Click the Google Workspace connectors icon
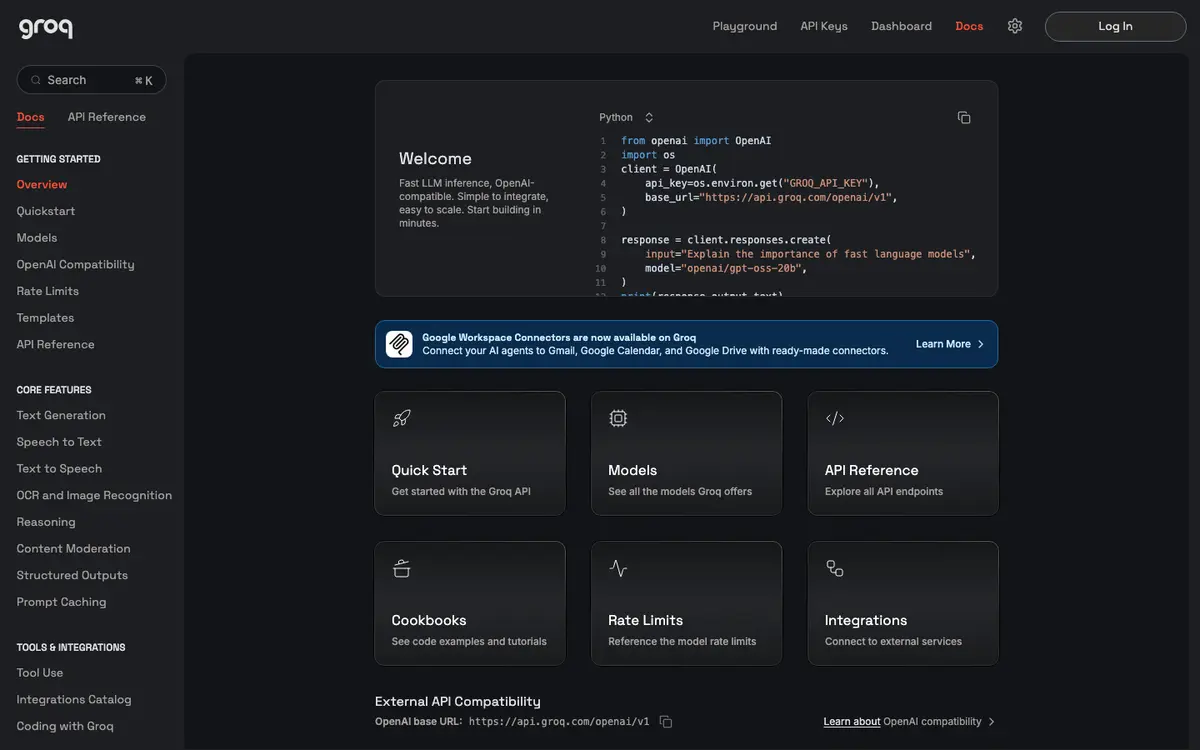This screenshot has width=1200, height=750. click(399, 344)
